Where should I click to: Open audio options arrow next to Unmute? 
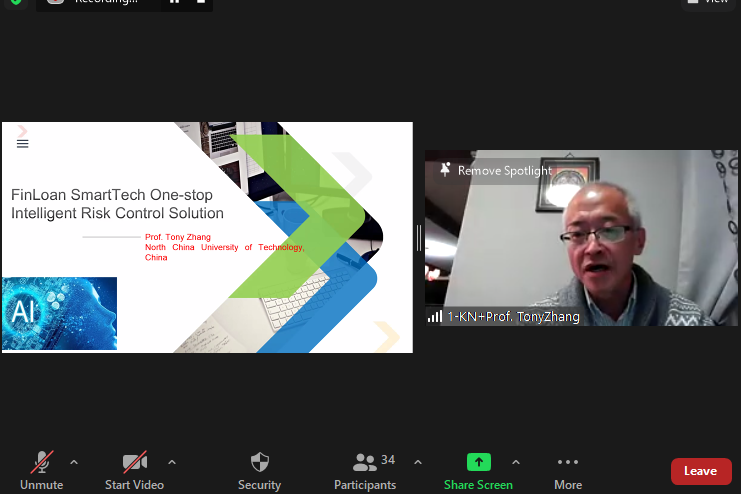pos(74,462)
